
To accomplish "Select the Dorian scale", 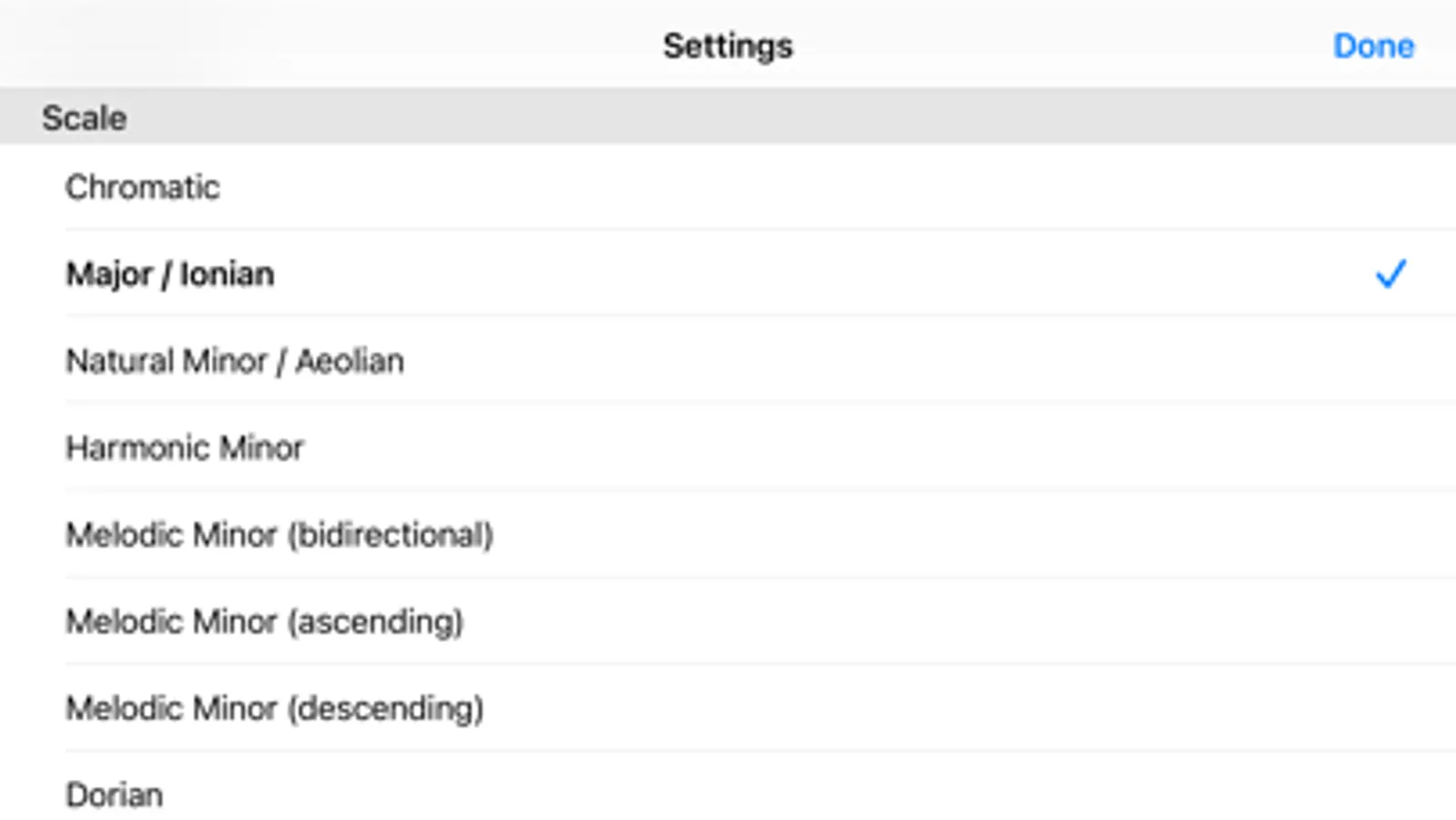I will (x=115, y=794).
